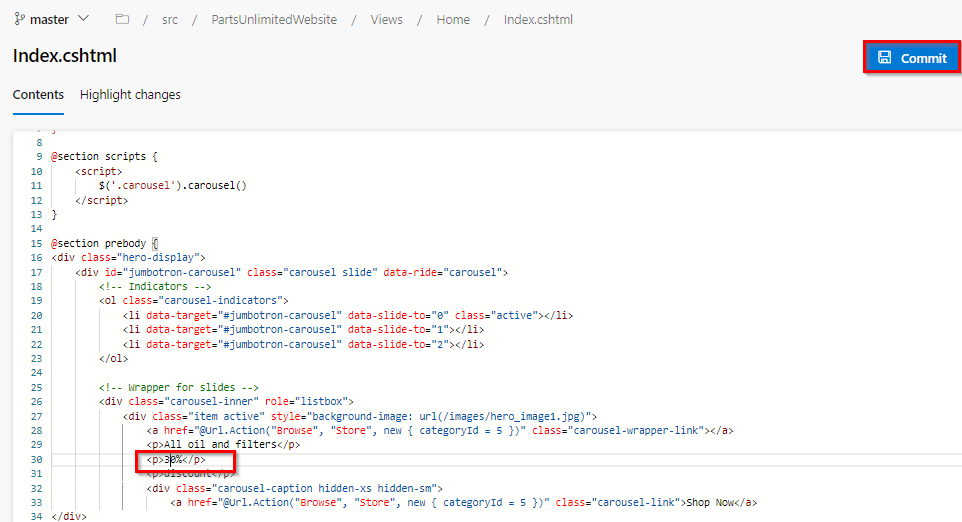Select Index.cshtml in the breadcrumb path
The image size is (962, 522).
tap(538, 20)
